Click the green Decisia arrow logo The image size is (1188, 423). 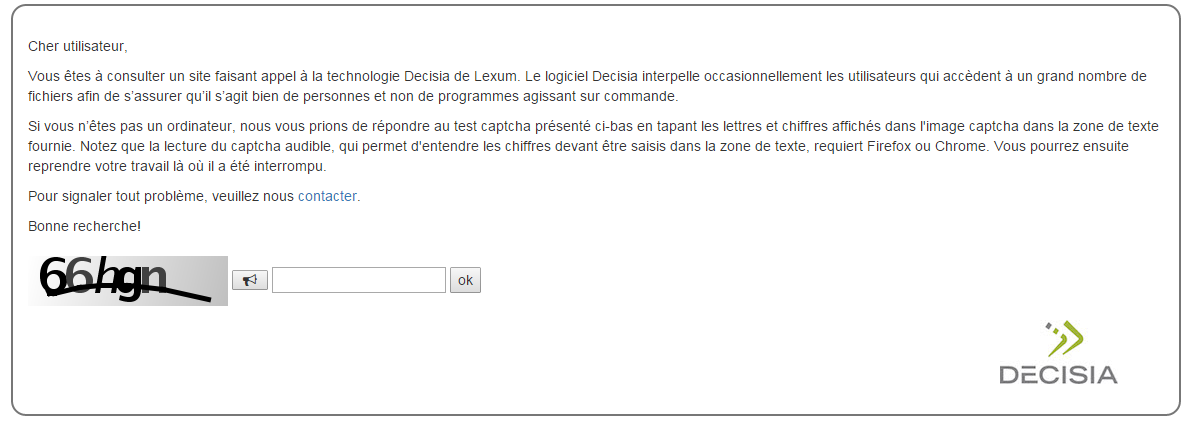pos(1064,339)
